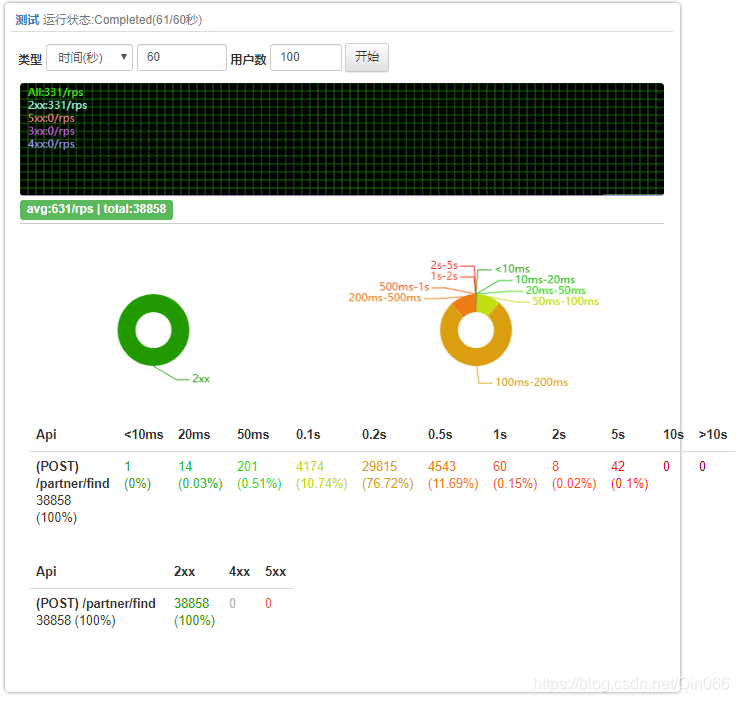739x702 pixels.
Task: Click the 20ms-50ms chart label
Action: [x=556, y=290]
